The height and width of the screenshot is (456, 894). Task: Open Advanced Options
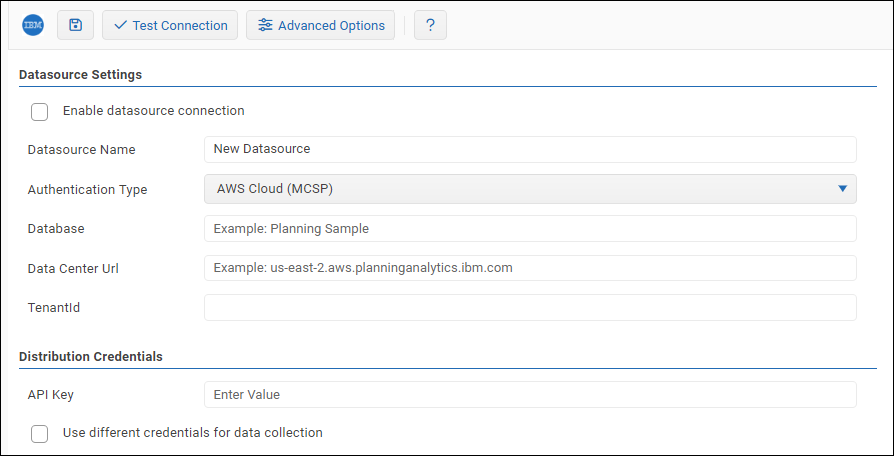click(x=321, y=25)
